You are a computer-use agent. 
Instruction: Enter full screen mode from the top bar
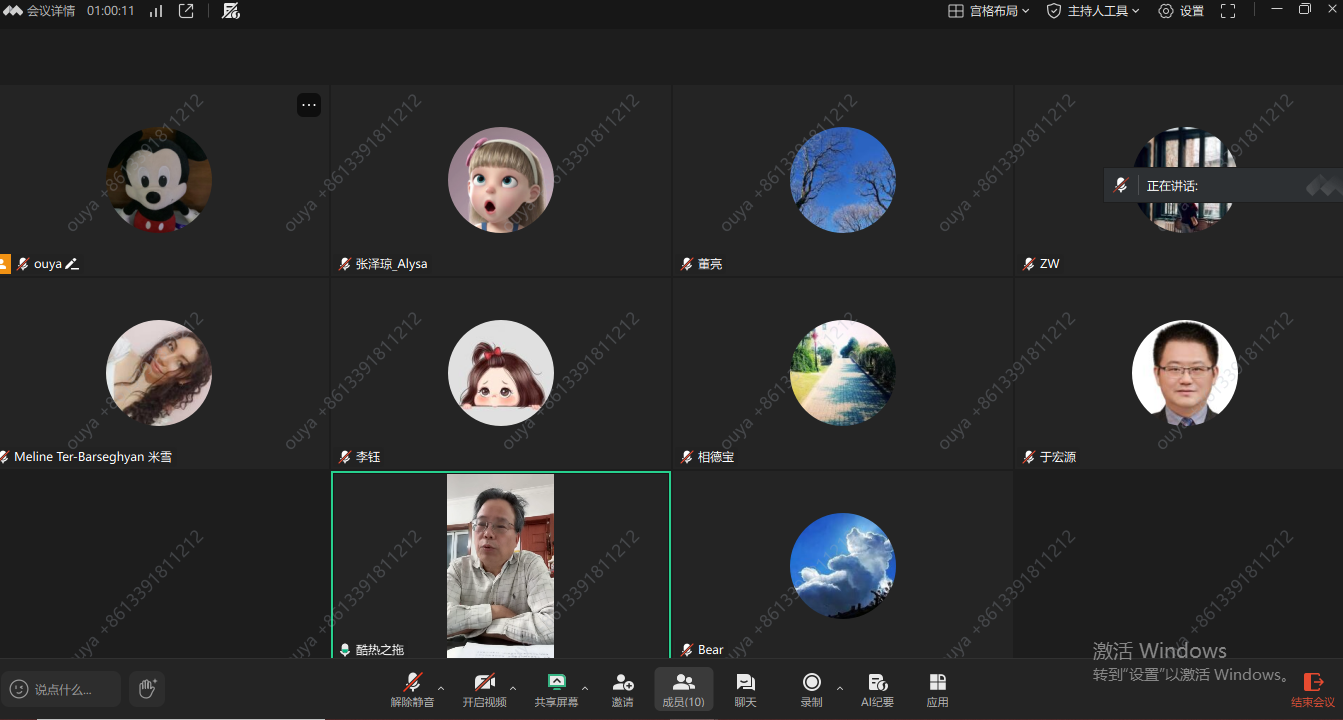pyautogui.click(x=1228, y=11)
